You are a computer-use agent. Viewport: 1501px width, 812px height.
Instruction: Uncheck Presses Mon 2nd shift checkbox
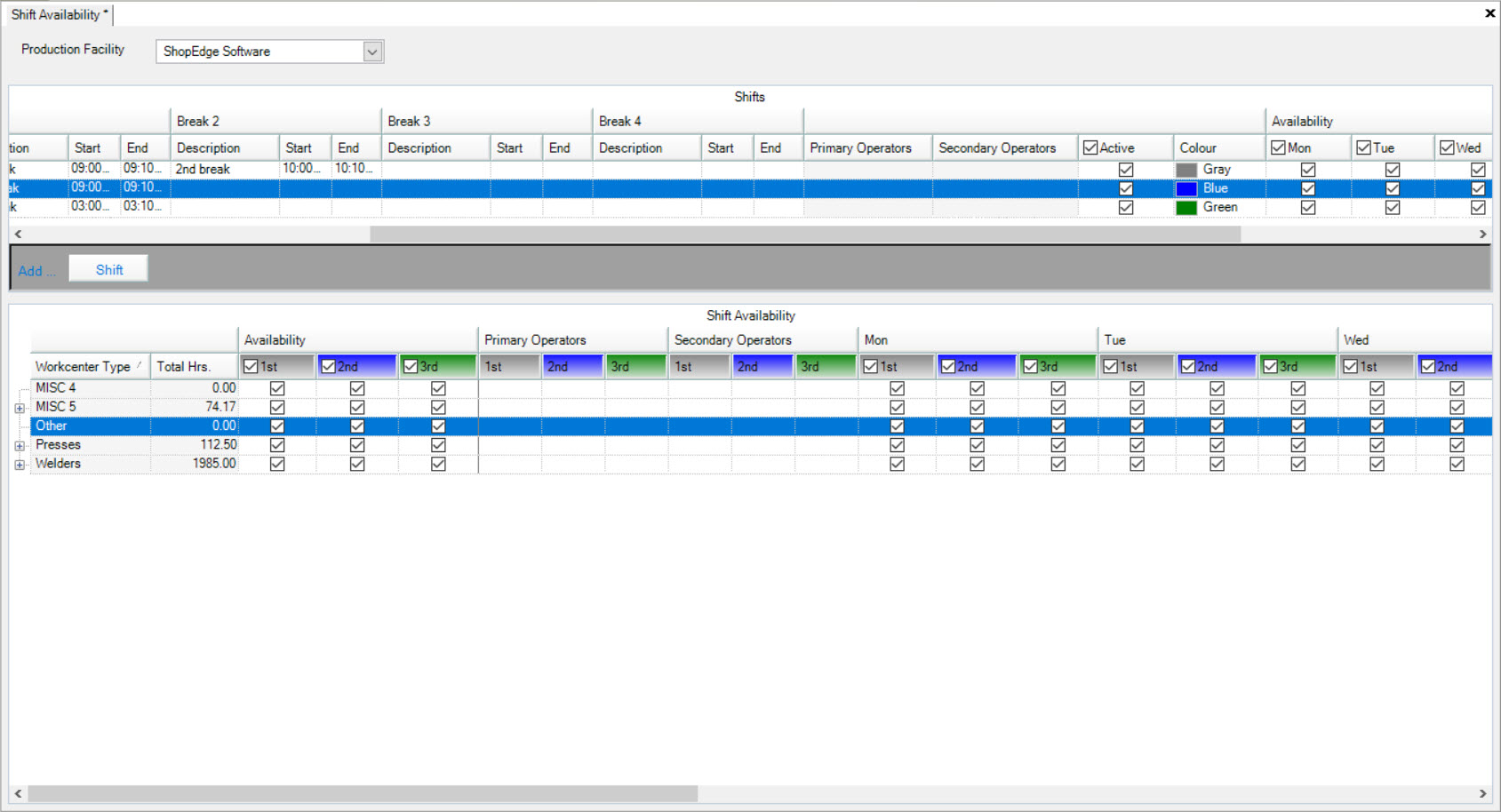coord(977,445)
